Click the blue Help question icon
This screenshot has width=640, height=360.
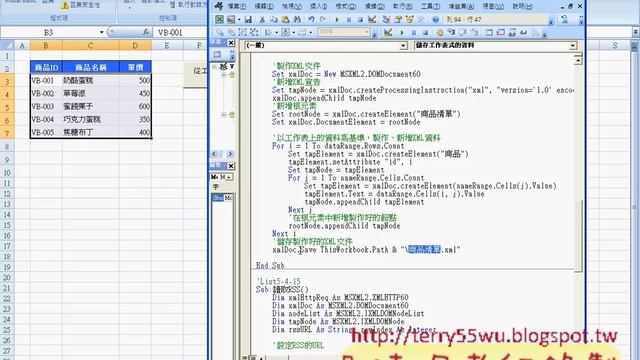pos(436,19)
